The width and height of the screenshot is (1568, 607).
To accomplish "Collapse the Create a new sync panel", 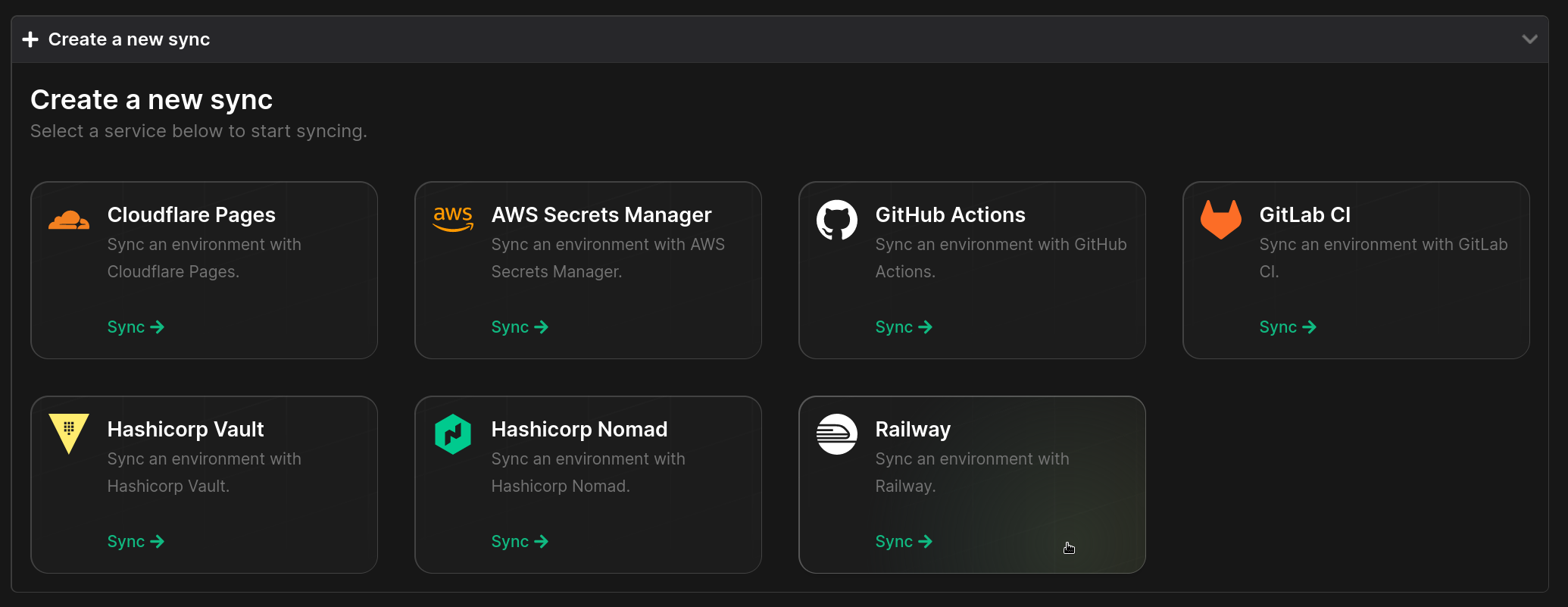I will click(1529, 39).
